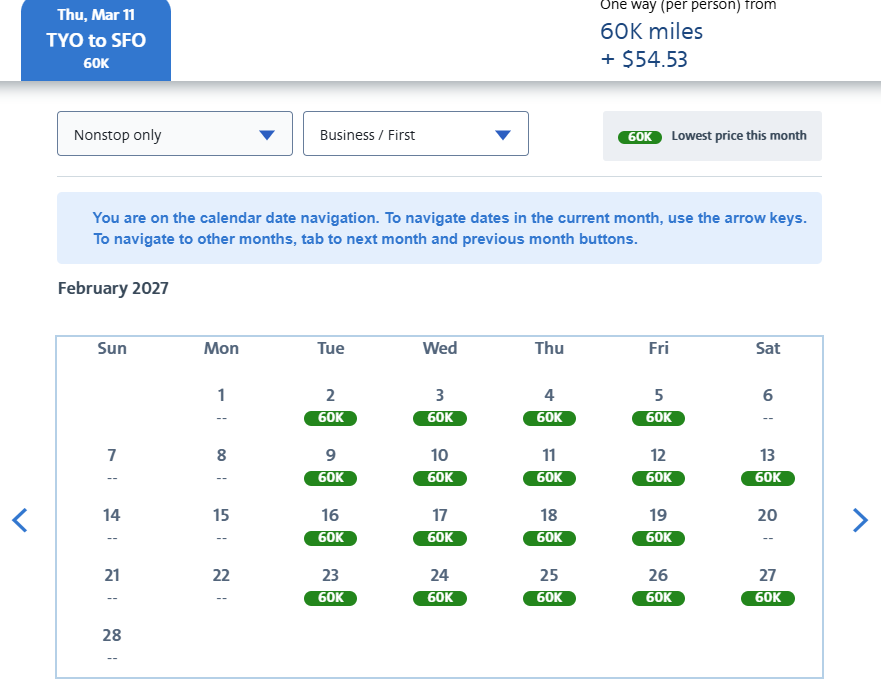The width and height of the screenshot is (881, 684).
Task: Click unavailable date February 15
Action: click(221, 525)
